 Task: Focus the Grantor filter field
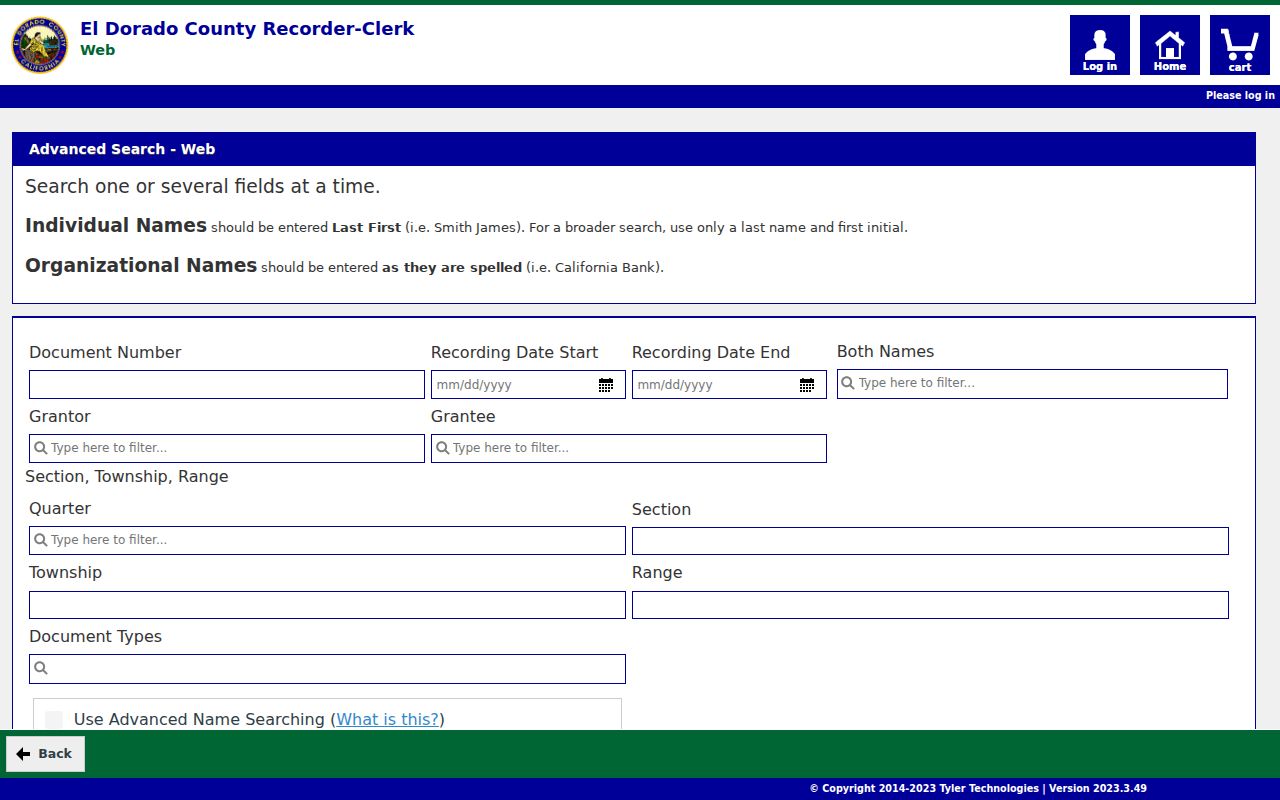tap(227, 448)
